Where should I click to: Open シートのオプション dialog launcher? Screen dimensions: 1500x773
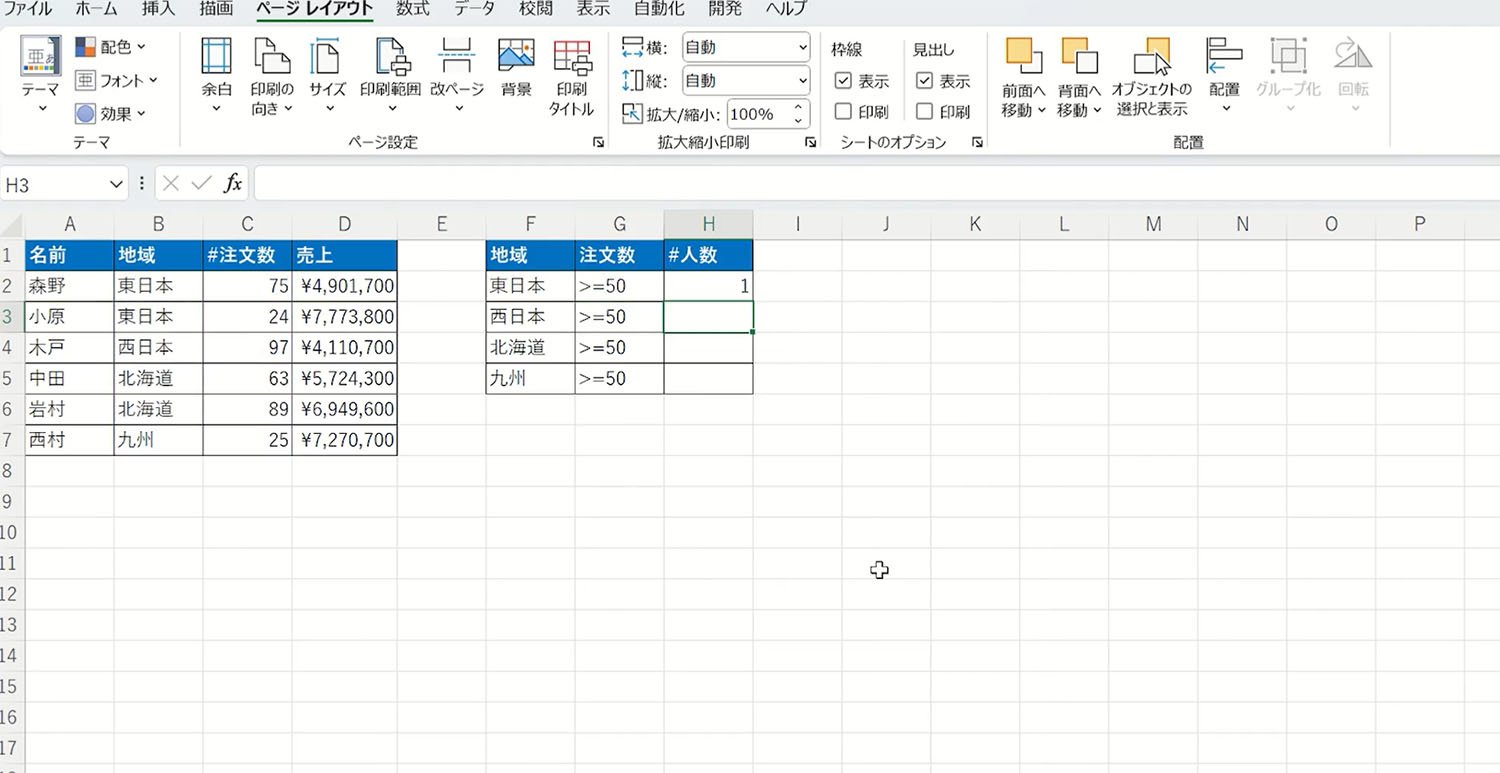(977, 143)
